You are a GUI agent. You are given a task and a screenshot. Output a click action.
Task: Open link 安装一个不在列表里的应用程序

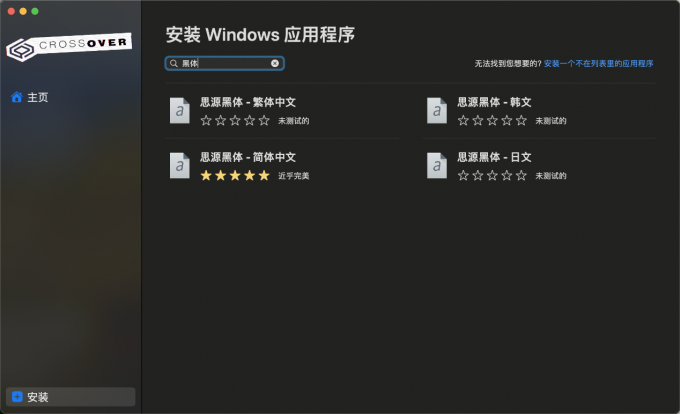click(598, 64)
